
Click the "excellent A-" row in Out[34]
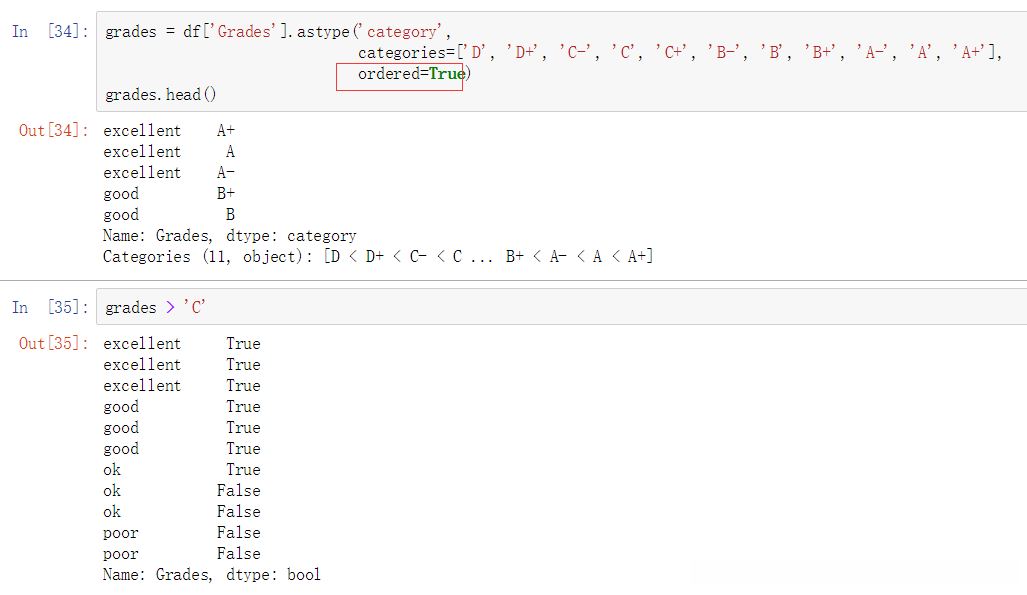(x=169, y=173)
